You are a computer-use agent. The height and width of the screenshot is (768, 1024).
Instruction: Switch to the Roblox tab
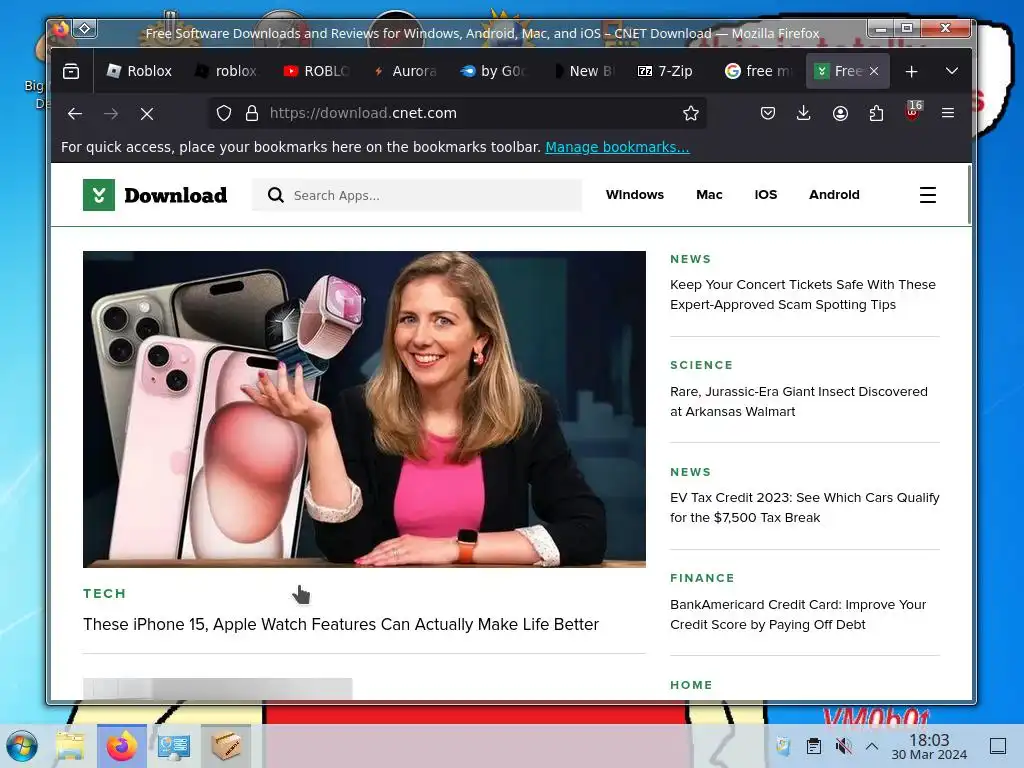pos(140,71)
